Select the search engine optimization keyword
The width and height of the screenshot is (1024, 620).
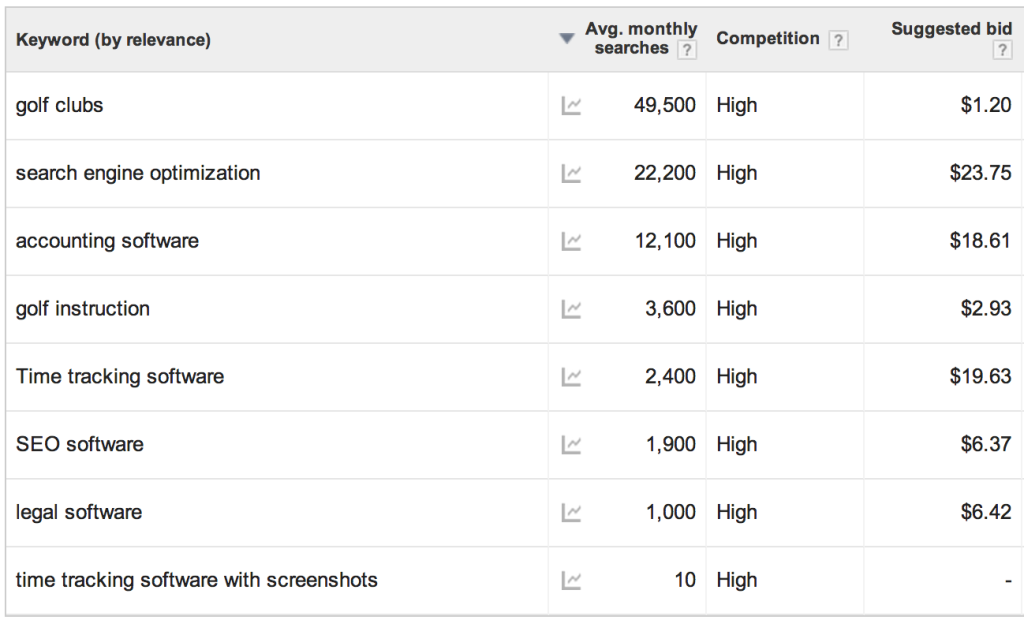pos(138,173)
